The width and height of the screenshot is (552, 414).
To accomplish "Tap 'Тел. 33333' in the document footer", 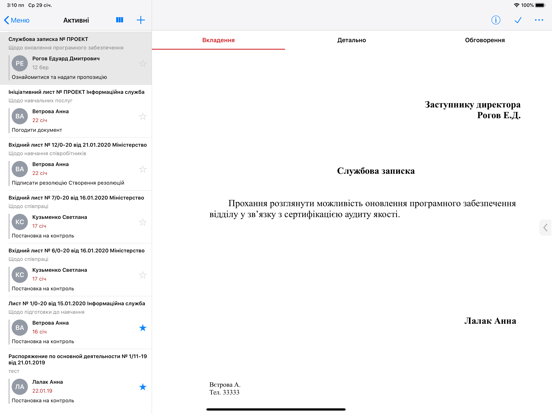I will point(224,392).
